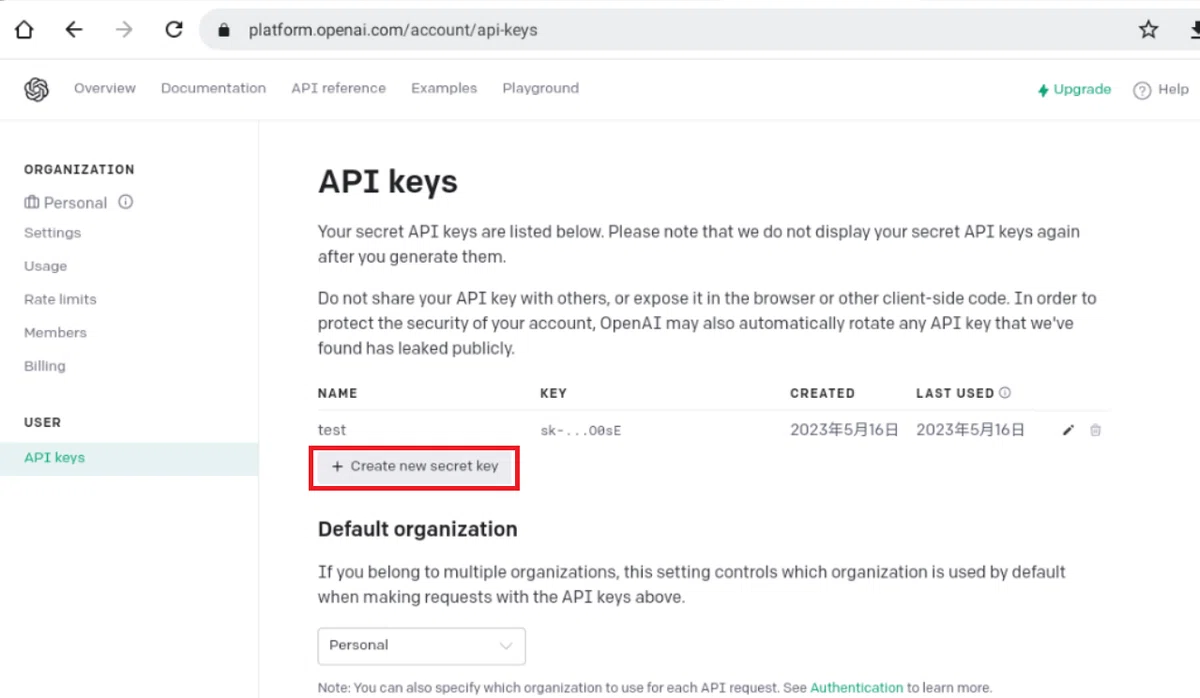The height and width of the screenshot is (698, 1200).
Task: Delete the test key with trash icon
Action: click(1095, 430)
